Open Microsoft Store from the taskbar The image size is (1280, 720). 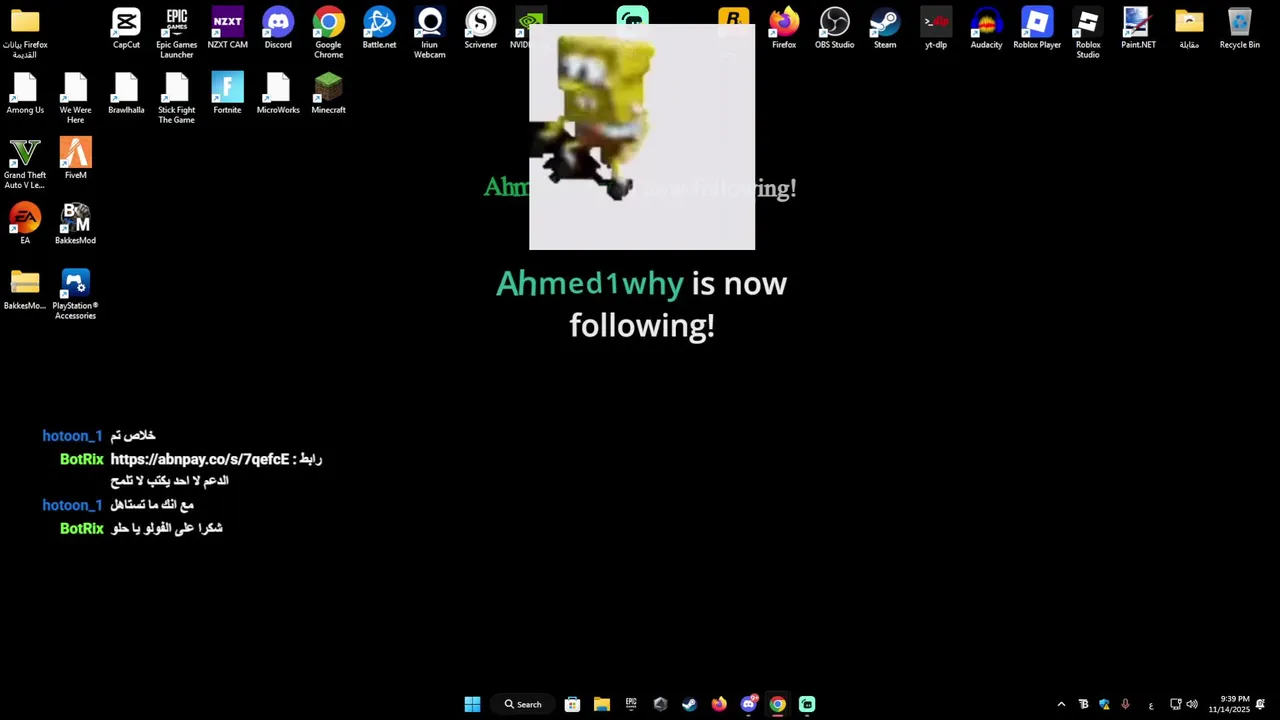[x=572, y=704]
